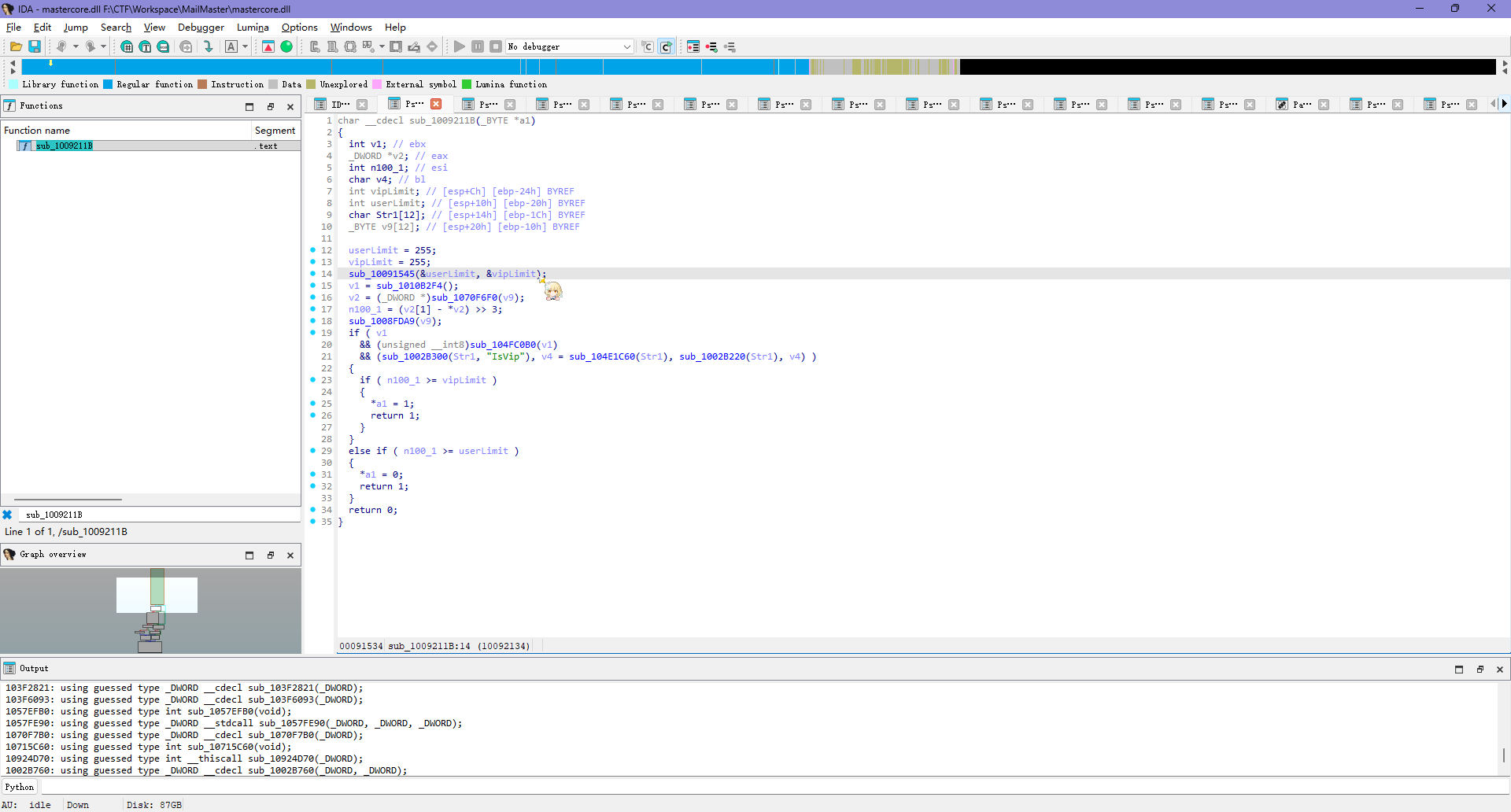Open the No debugger dropdown
The height and width of the screenshot is (812, 1511).
coord(626,47)
